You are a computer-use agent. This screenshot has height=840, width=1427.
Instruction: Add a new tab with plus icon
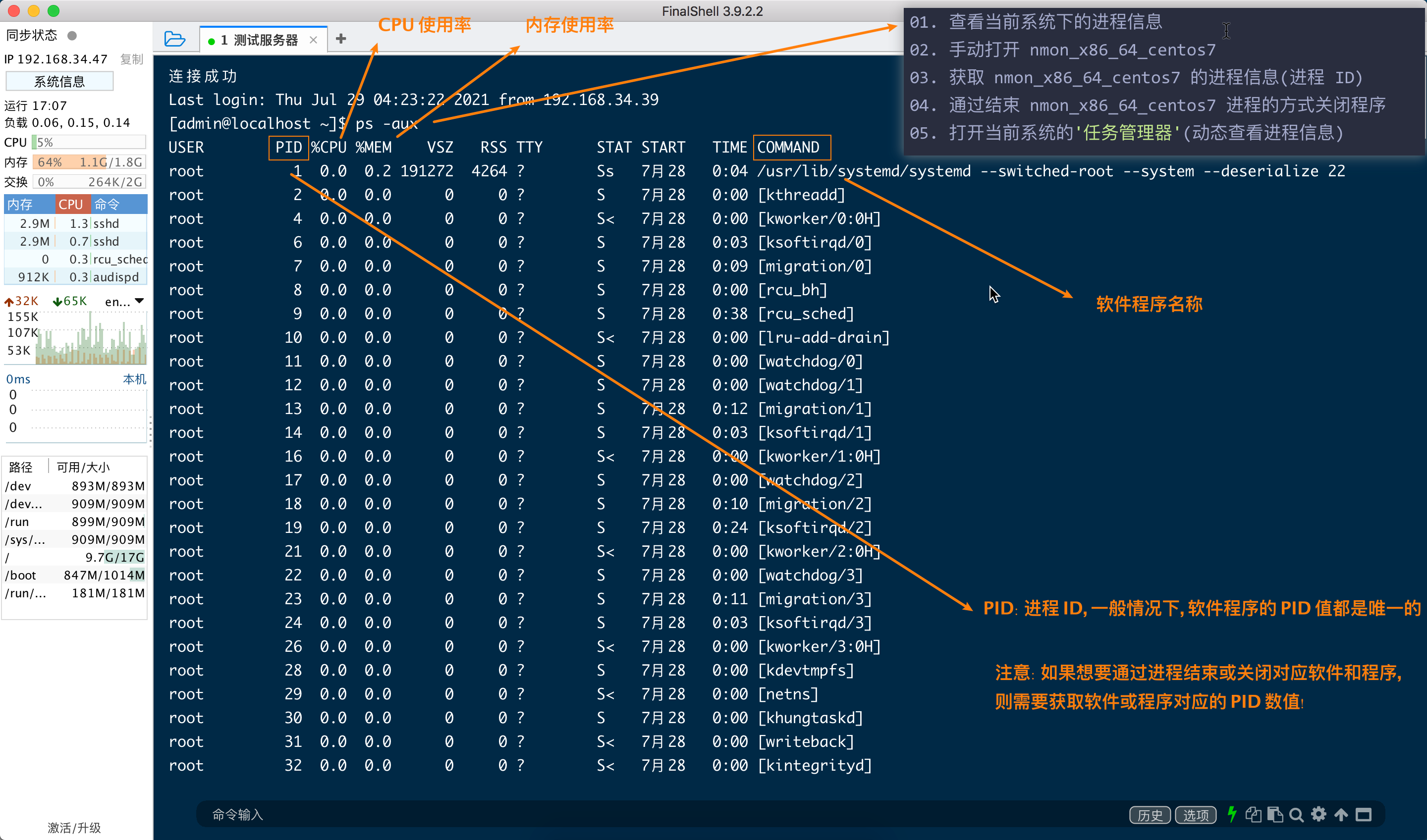pyautogui.click(x=340, y=39)
